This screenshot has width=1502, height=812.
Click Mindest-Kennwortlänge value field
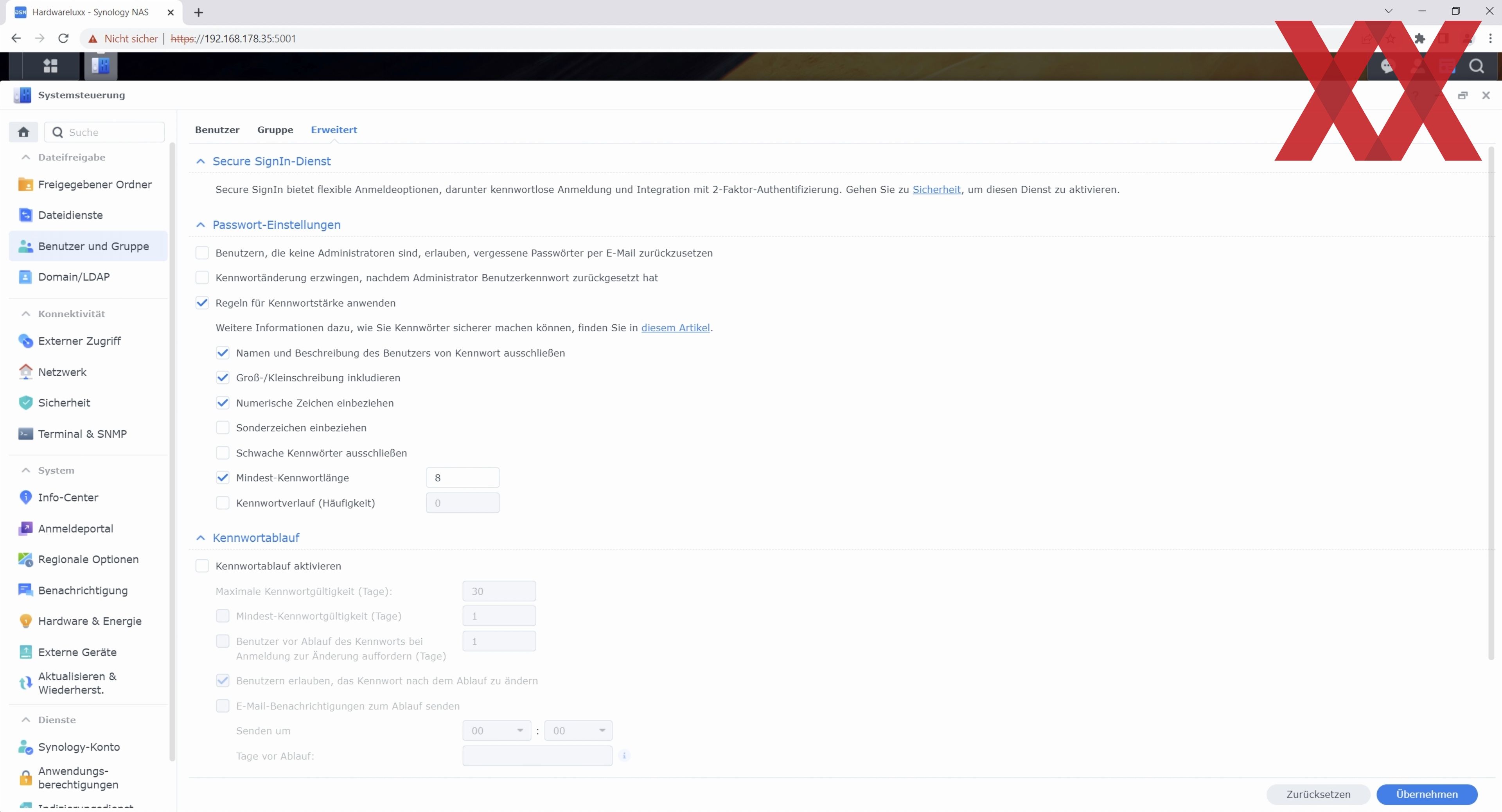coord(463,478)
